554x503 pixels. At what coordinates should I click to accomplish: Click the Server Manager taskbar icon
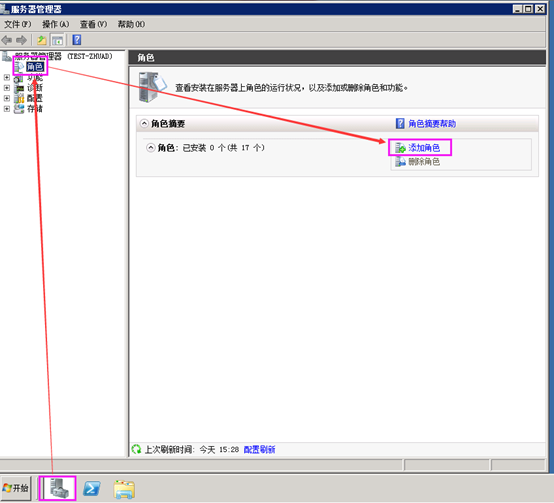58,489
